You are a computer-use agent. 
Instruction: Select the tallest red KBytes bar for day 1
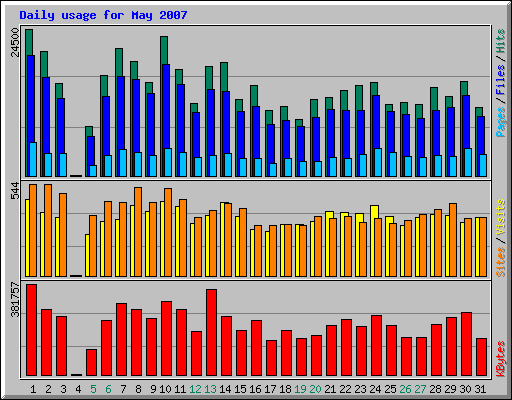[31, 330]
